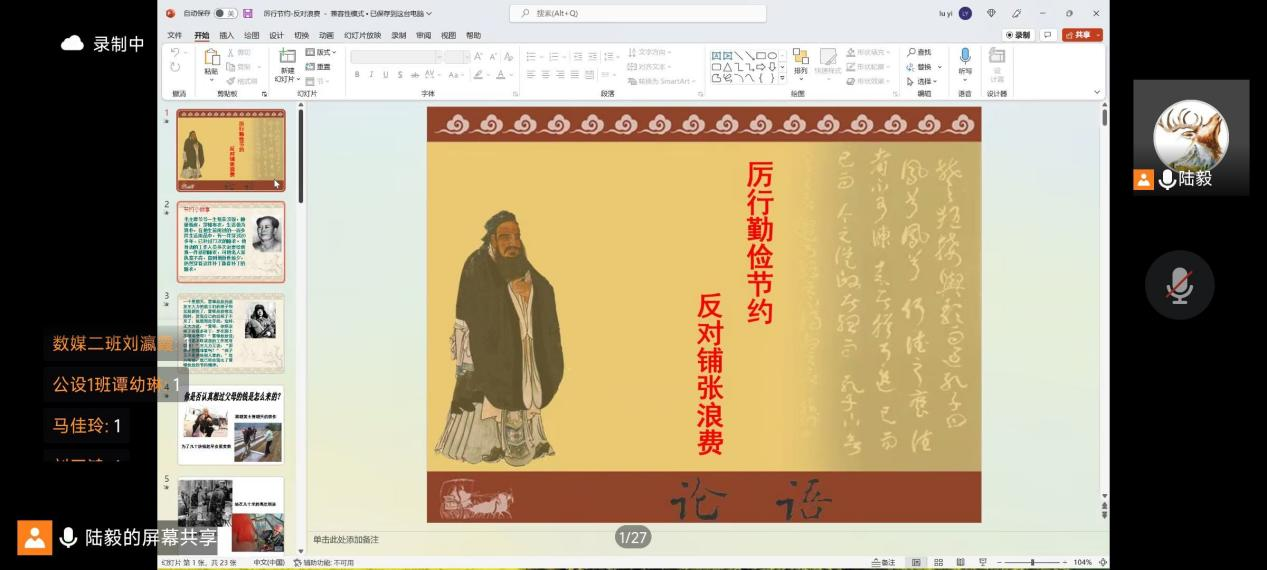
Task: Toggle Underline formatting
Action: [x=385, y=75]
